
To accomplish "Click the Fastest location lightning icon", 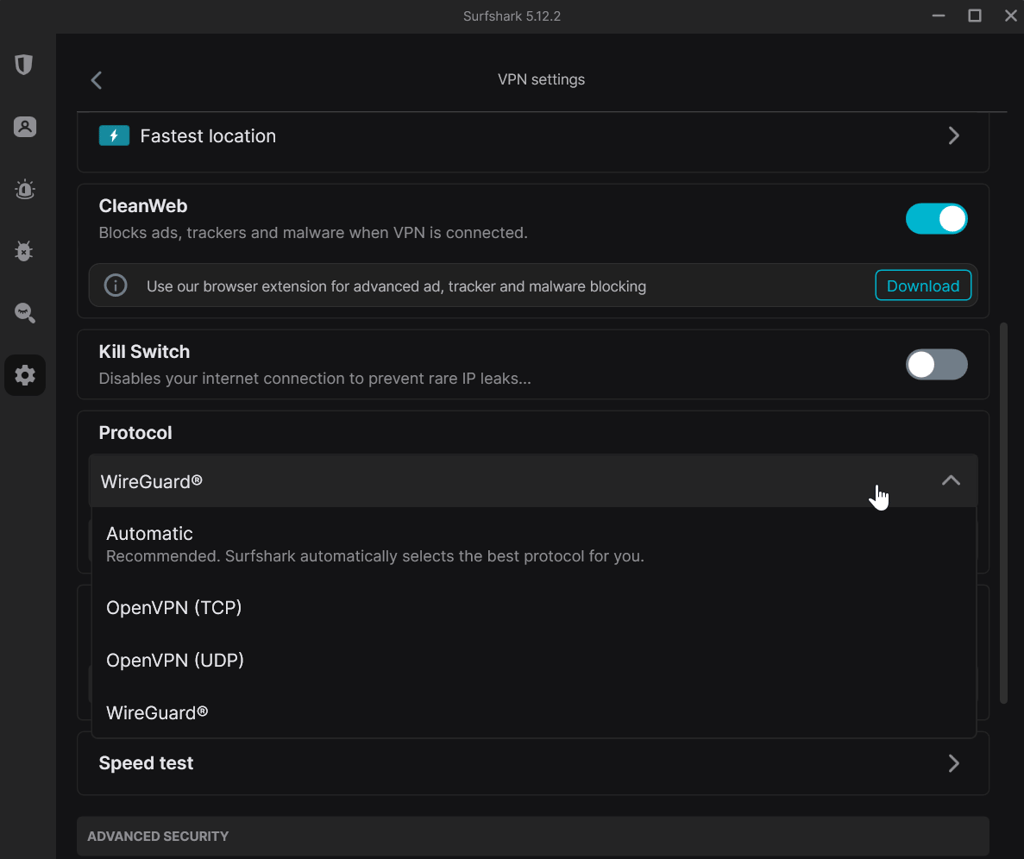I will 114,136.
